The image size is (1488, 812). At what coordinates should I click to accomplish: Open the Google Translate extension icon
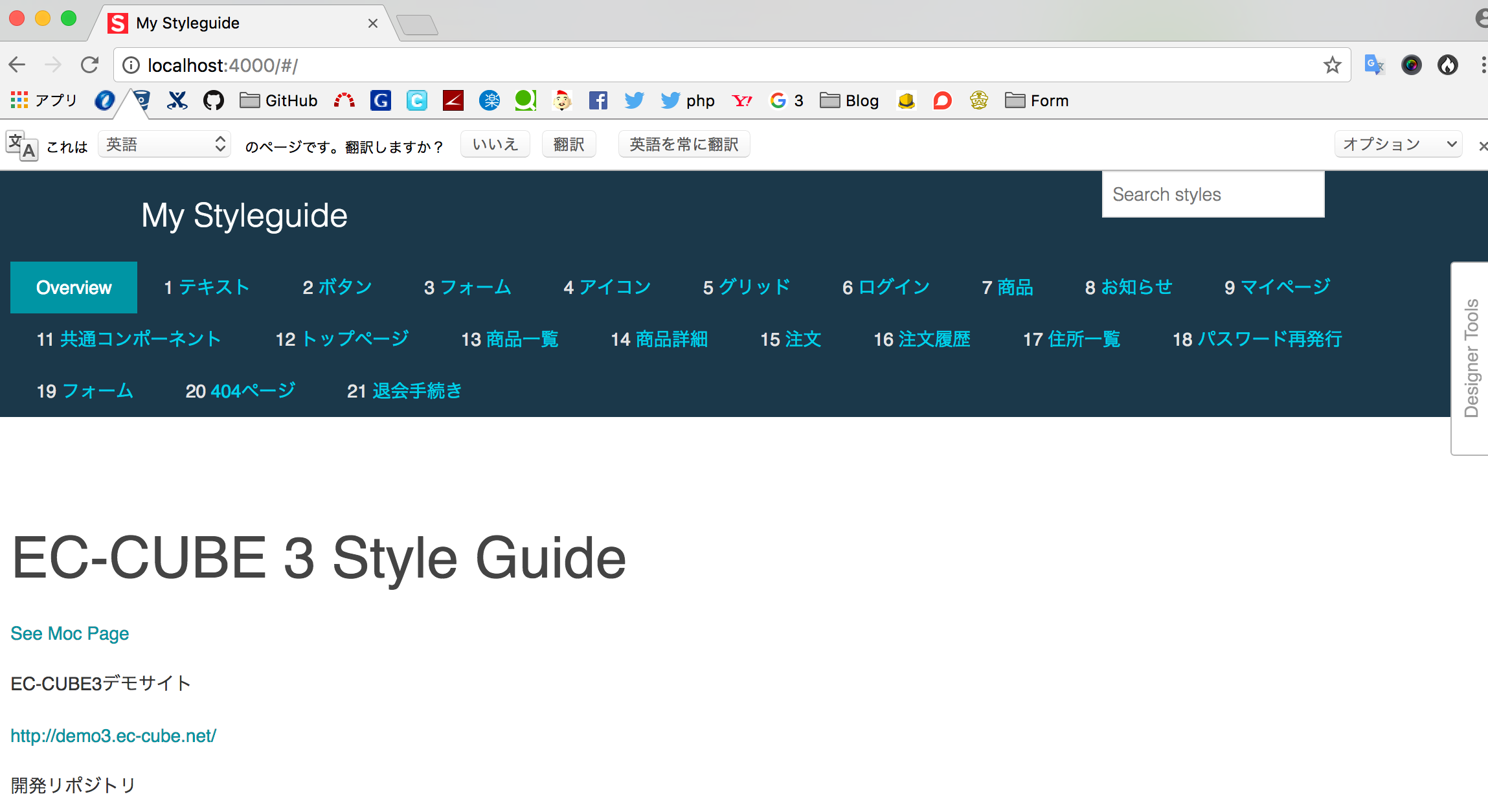(x=1374, y=65)
